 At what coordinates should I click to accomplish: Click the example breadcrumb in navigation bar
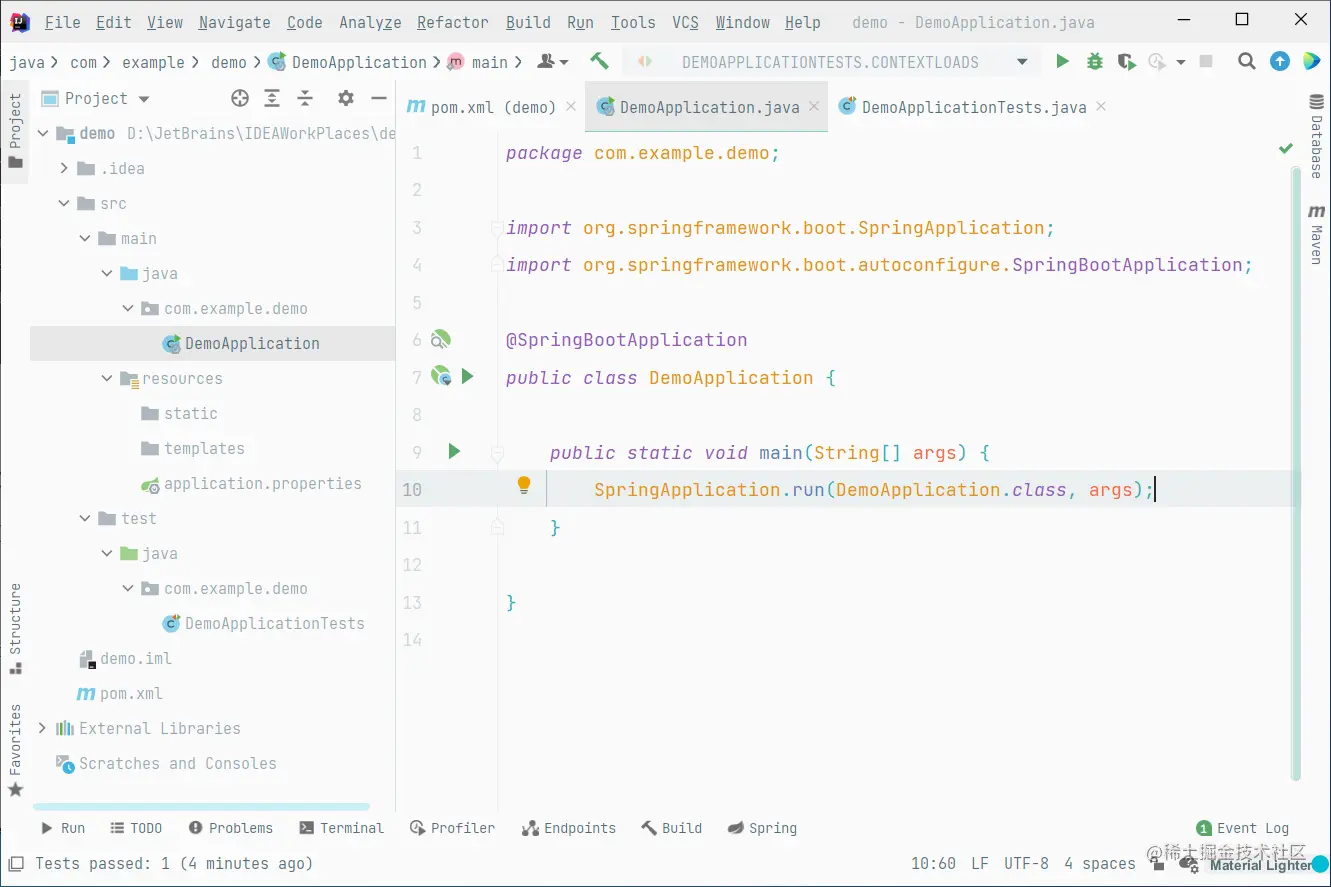point(153,62)
